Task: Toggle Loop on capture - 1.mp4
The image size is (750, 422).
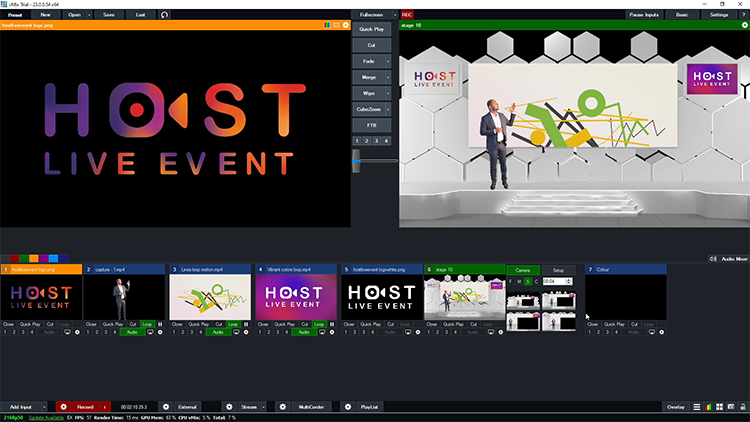Action: click(x=147, y=324)
